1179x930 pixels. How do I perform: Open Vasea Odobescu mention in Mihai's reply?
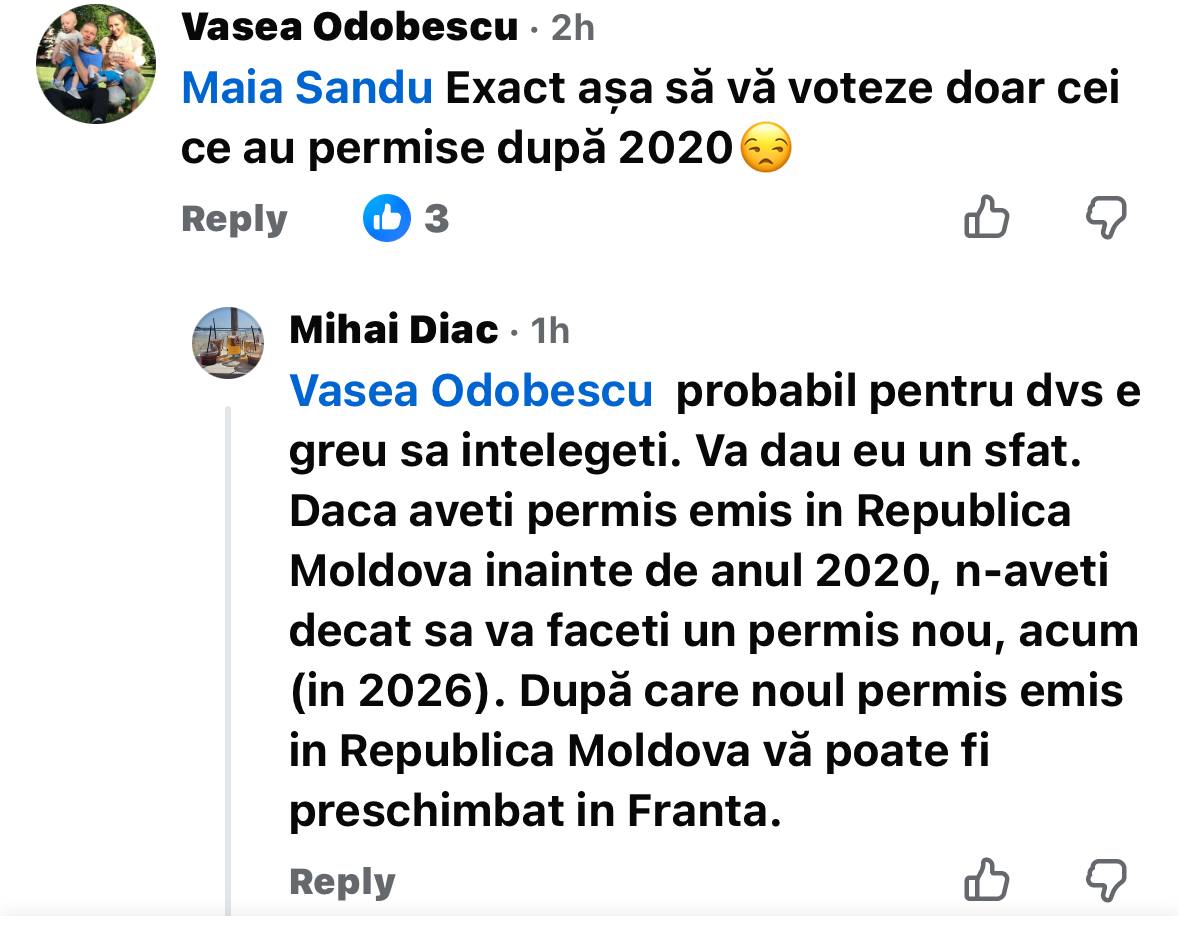[x=470, y=392]
